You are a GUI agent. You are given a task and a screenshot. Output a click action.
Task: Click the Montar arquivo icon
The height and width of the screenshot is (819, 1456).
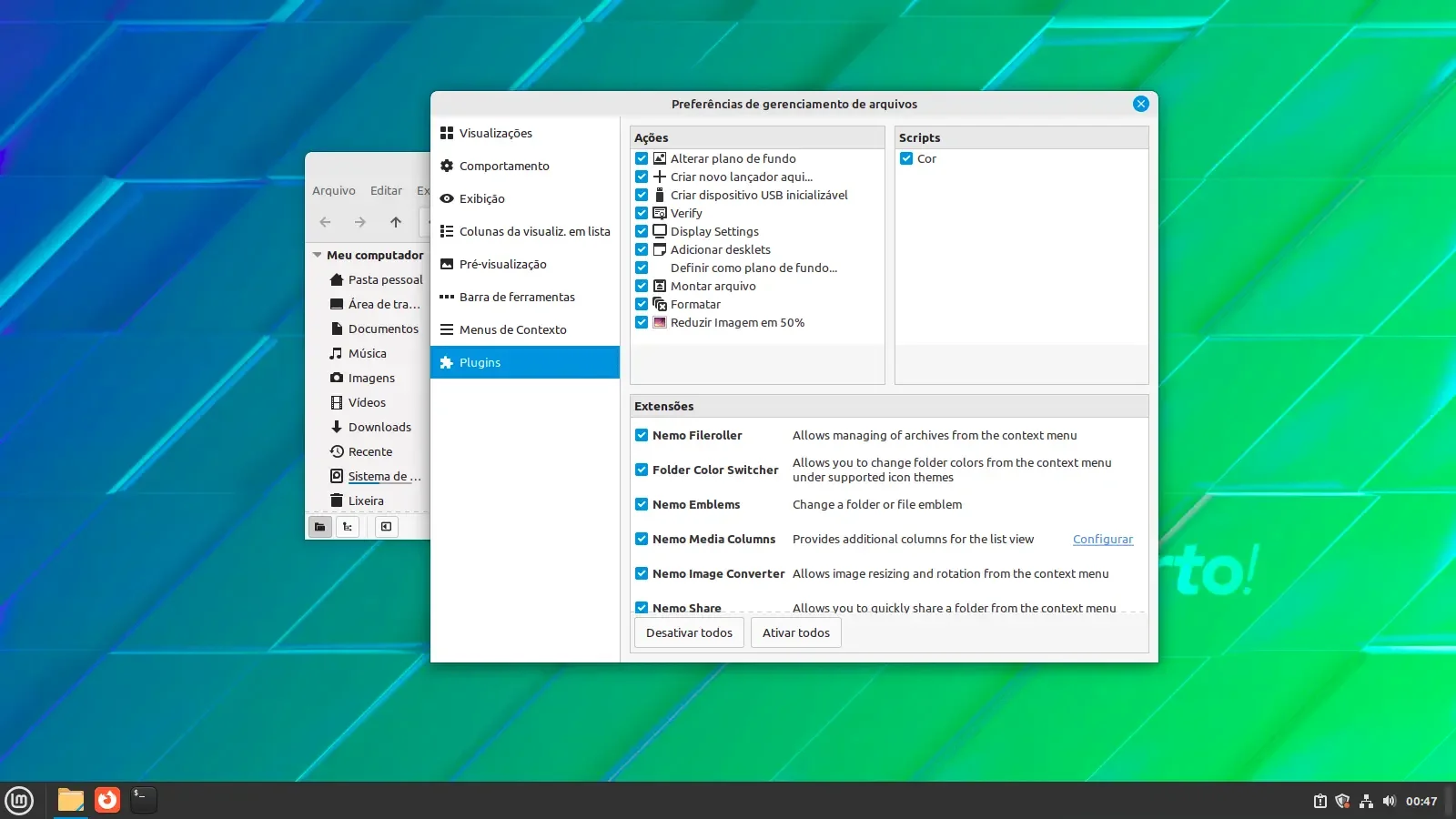point(660,286)
